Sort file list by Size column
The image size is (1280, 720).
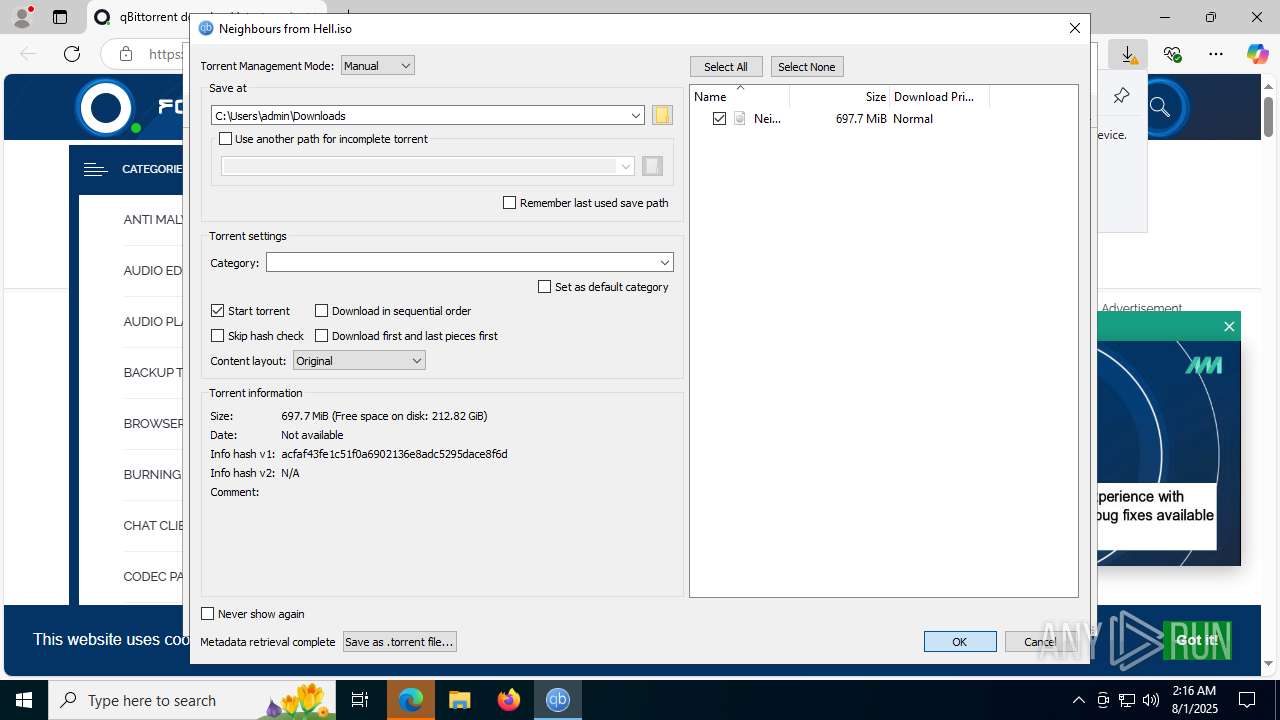pyautogui.click(x=840, y=96)
